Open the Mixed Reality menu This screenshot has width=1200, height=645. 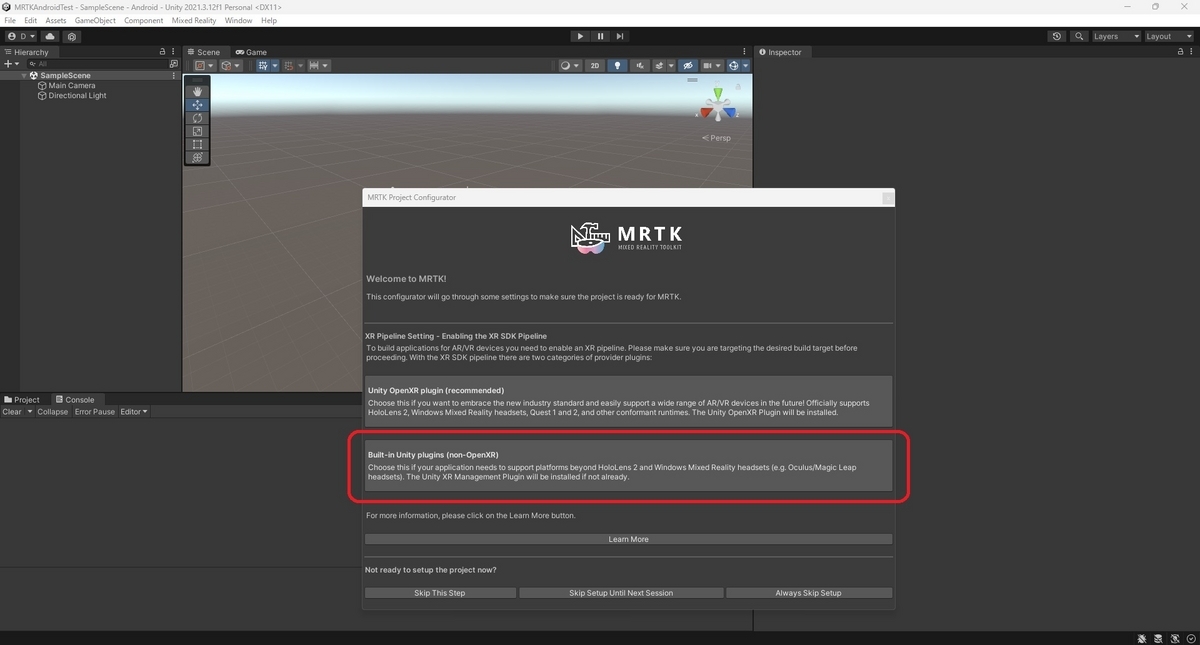(x=194, y=20)
